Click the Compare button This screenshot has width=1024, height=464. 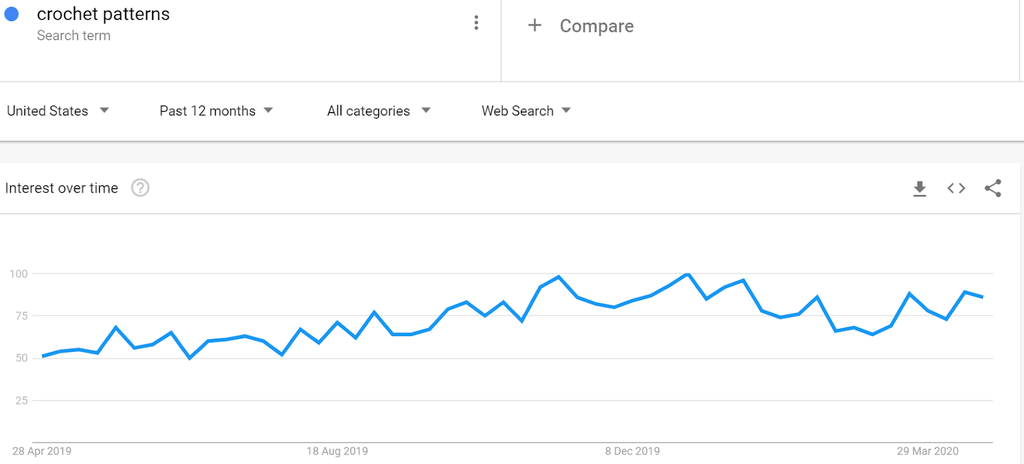point(596,26)
